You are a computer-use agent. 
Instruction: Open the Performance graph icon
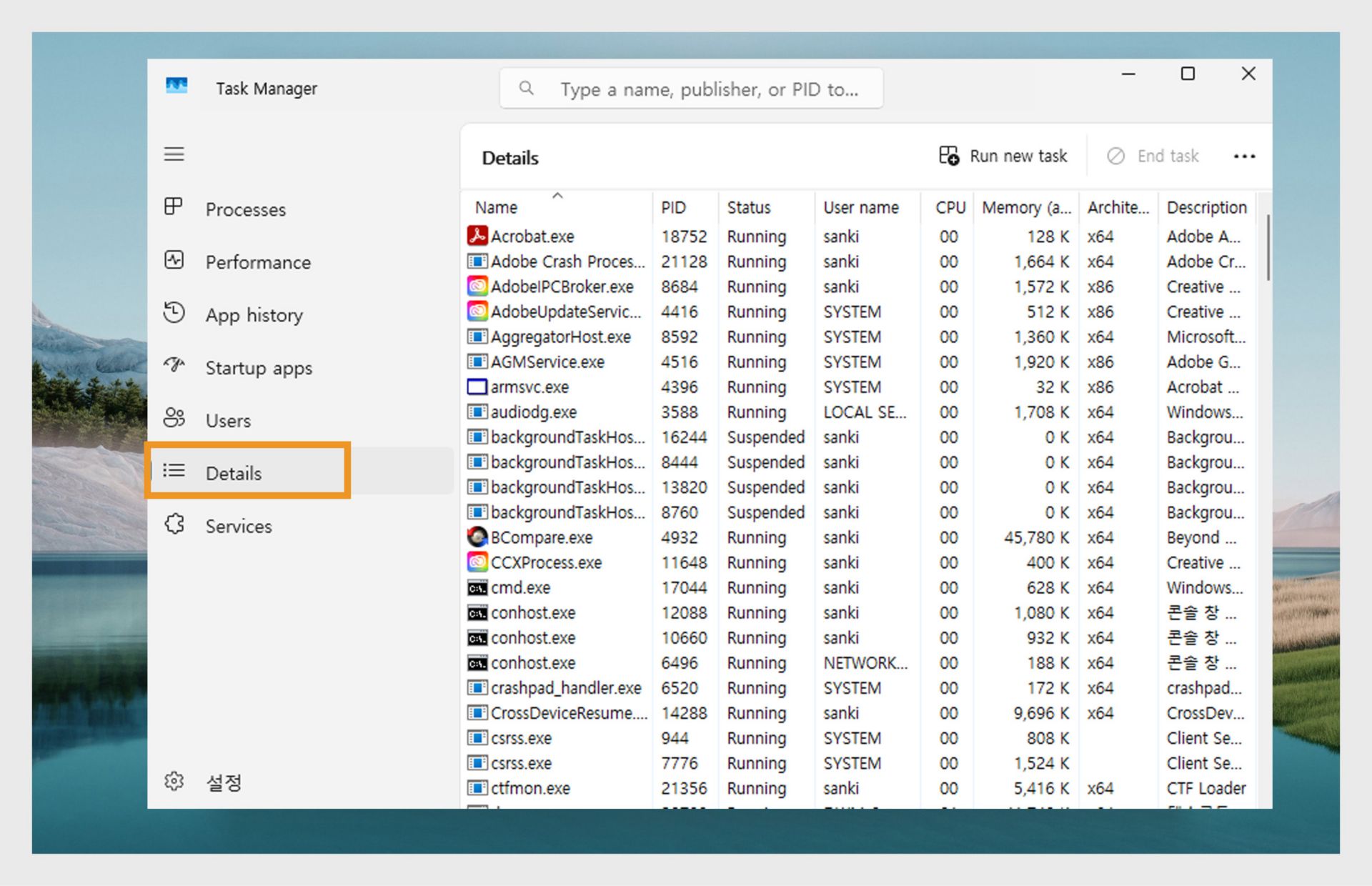174,260
